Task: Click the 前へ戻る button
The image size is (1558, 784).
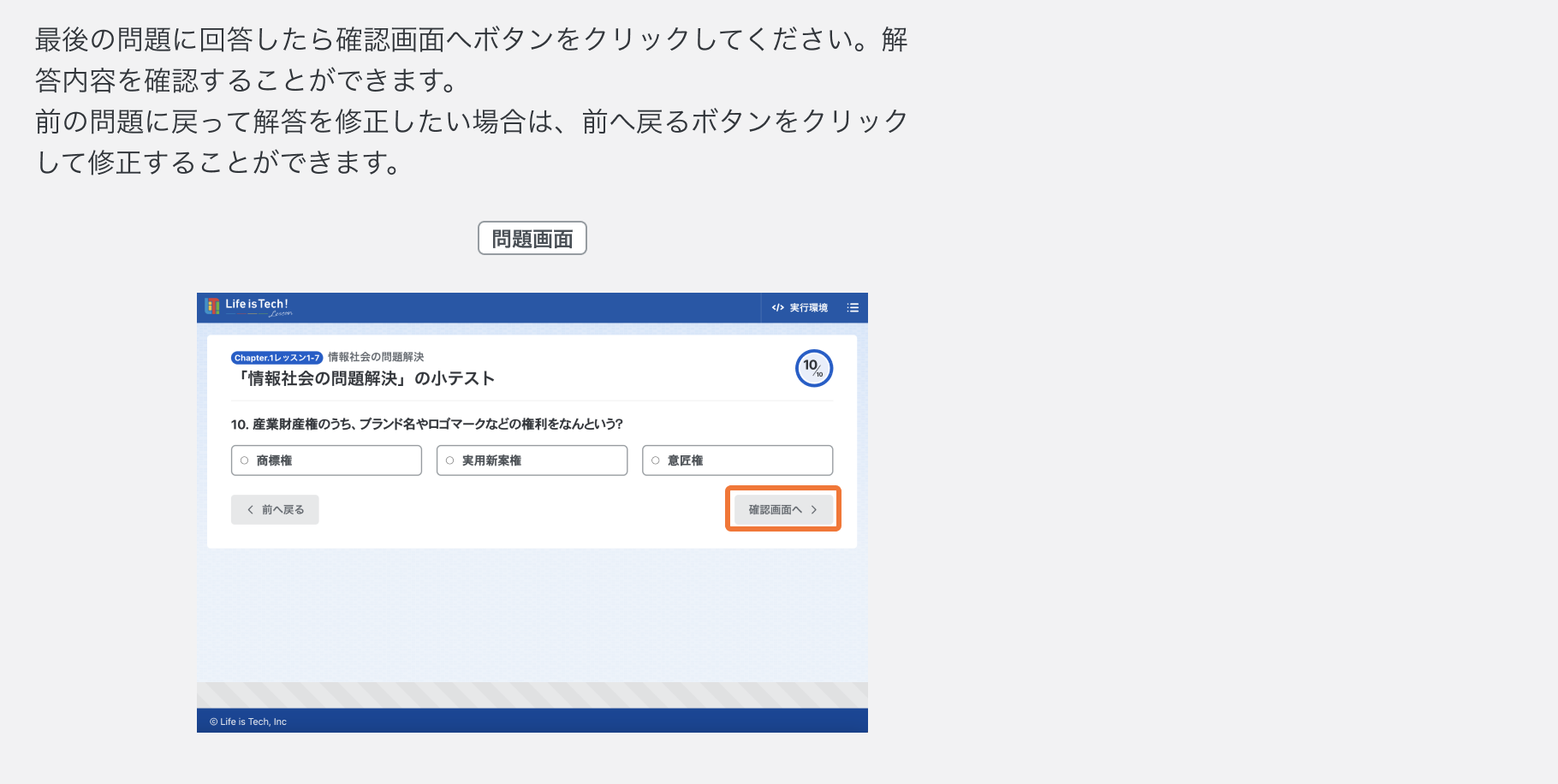Action: point(275,509)
